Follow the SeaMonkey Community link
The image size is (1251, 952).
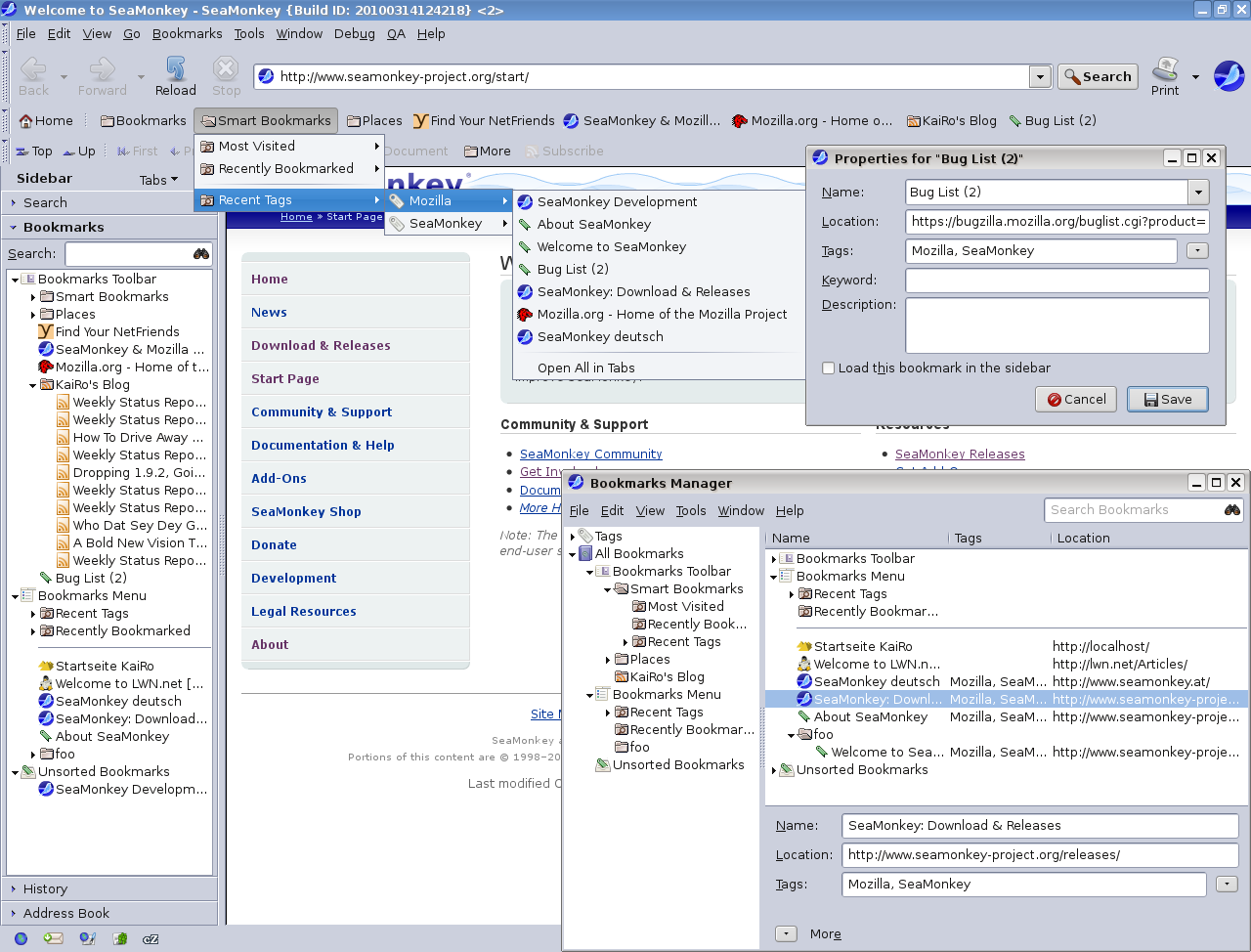coord(590,454)
